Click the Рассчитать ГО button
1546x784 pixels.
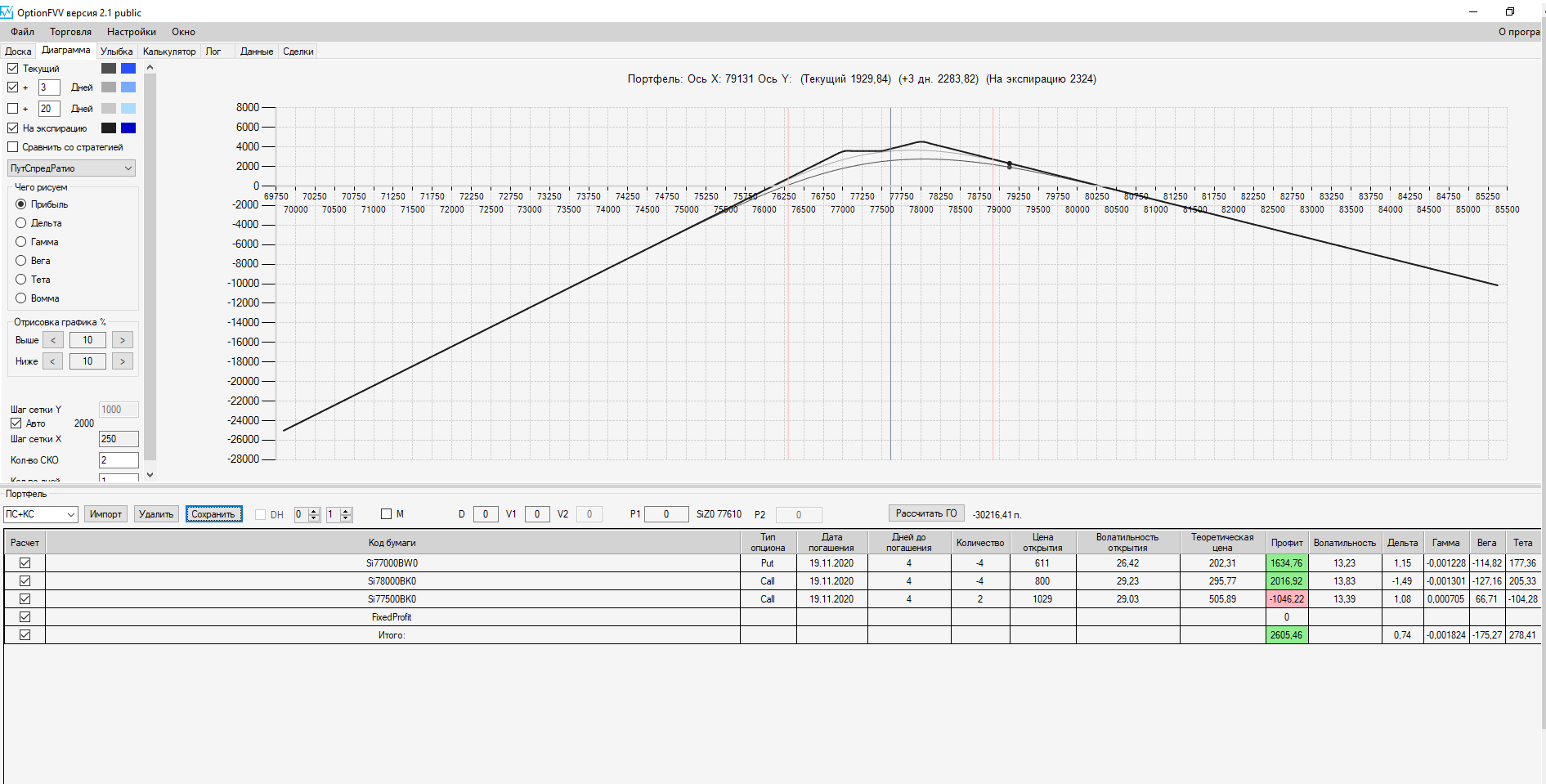(926, 513)
